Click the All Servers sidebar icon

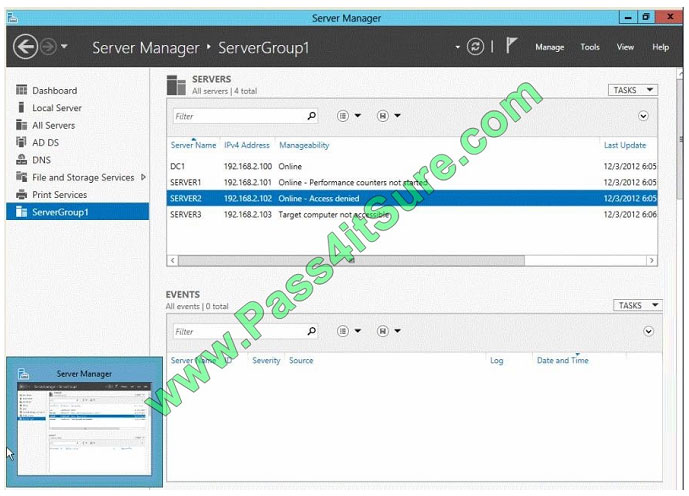21,125
